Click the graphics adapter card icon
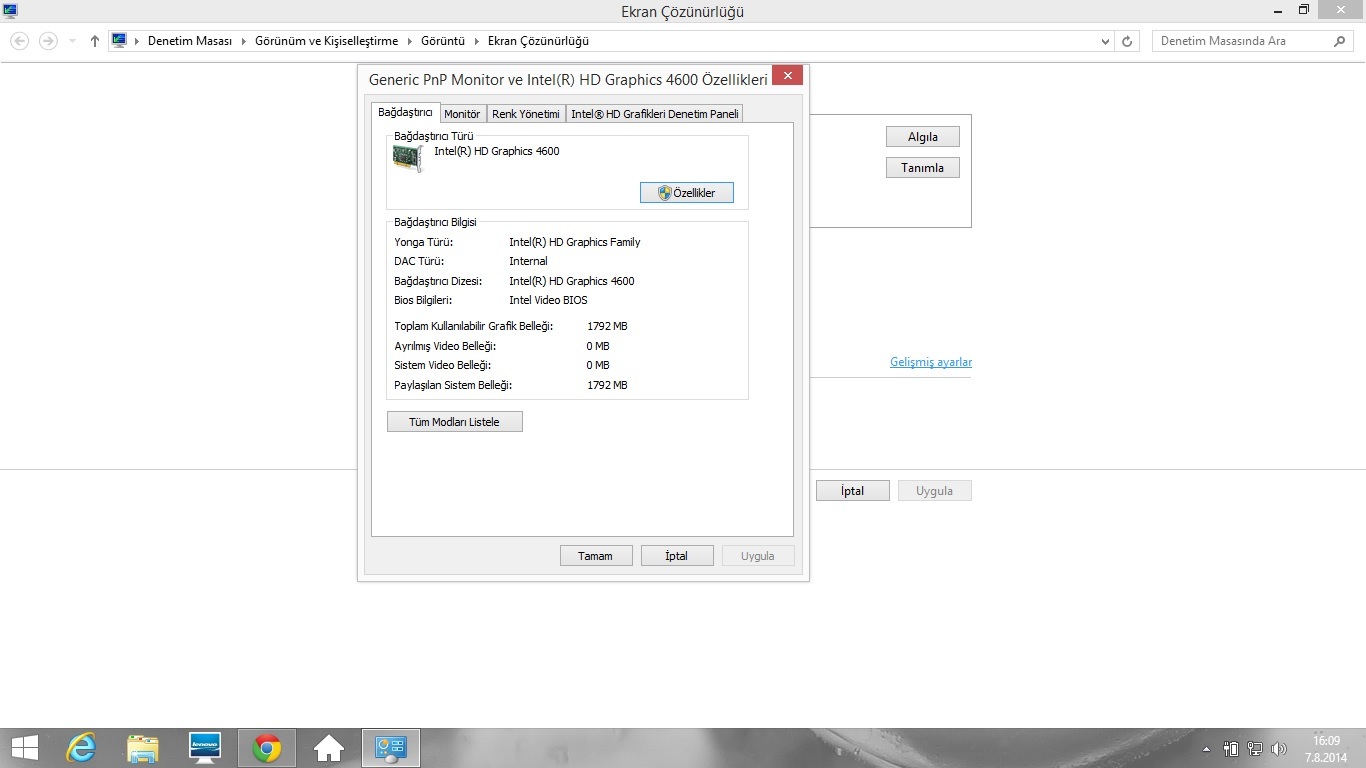This screenshot has width=1366, height=768. pos(408,158)
